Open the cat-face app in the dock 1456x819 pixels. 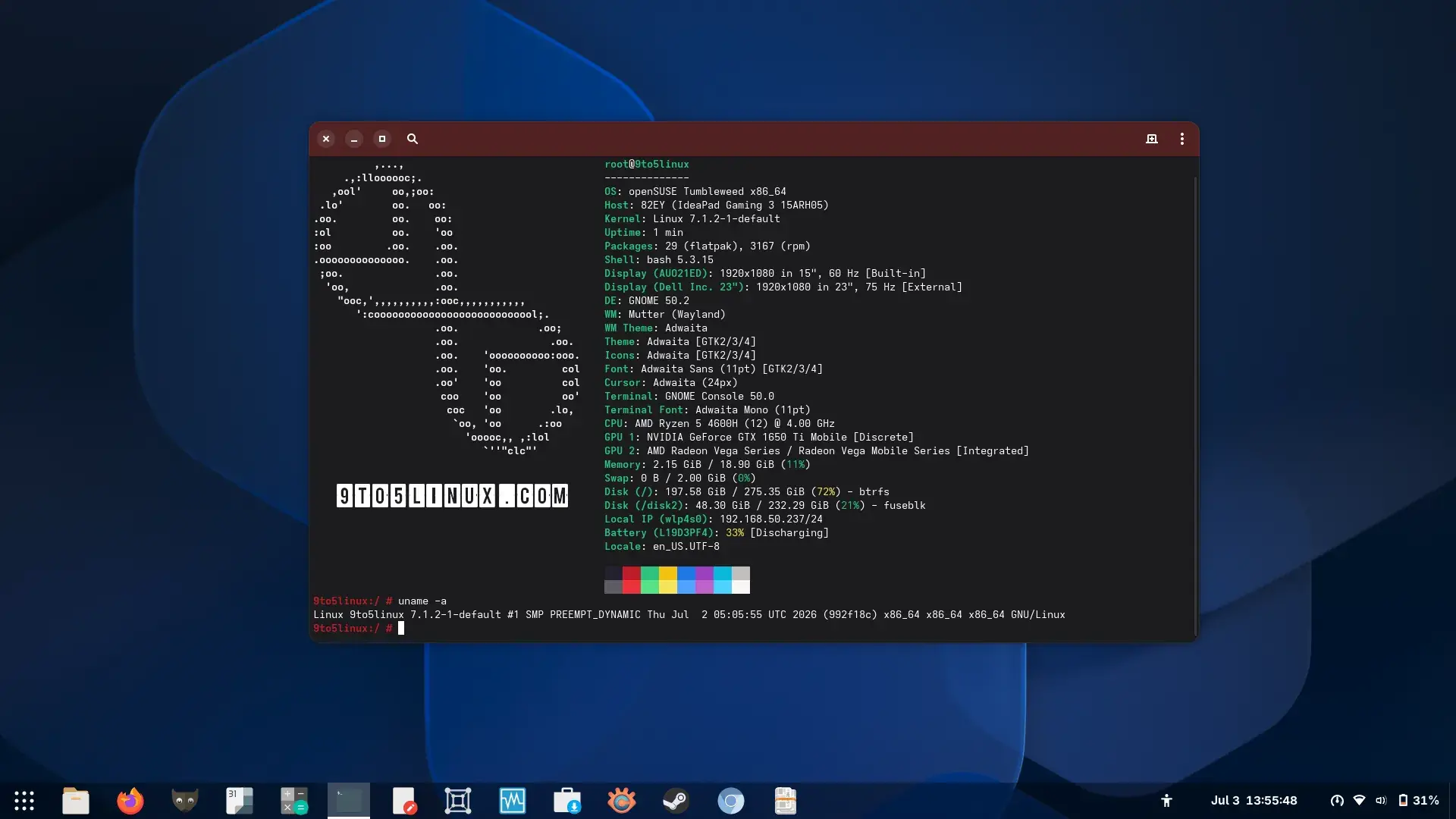(185, 801)
